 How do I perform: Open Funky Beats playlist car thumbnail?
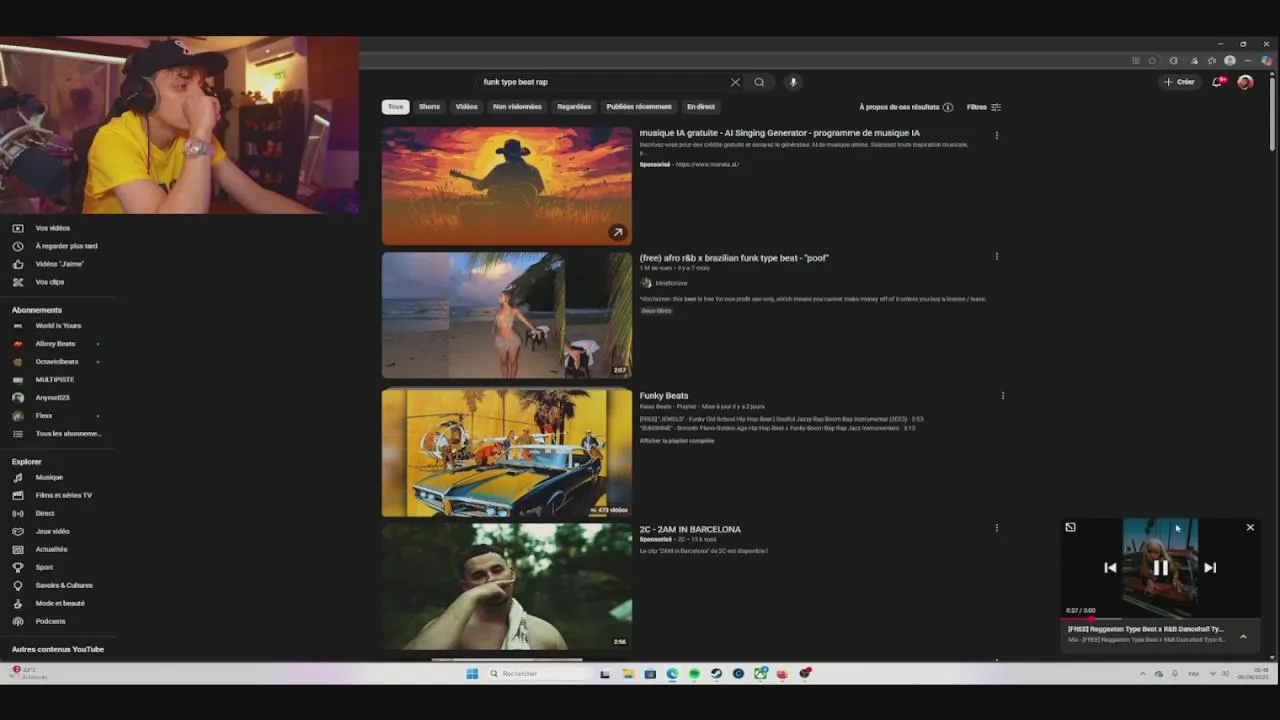(x=507, y=452)
